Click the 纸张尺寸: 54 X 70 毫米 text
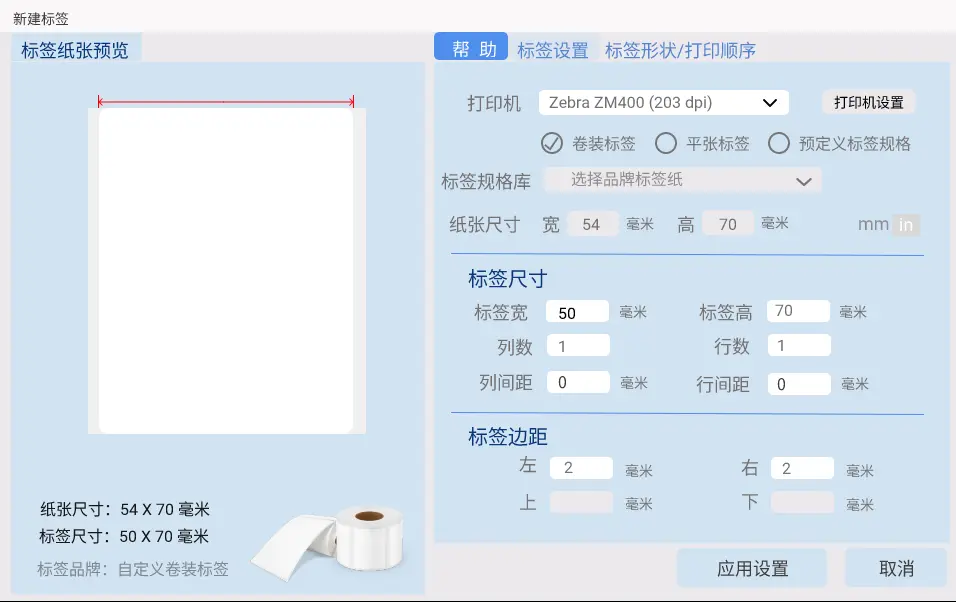 [x=124, y=509]
